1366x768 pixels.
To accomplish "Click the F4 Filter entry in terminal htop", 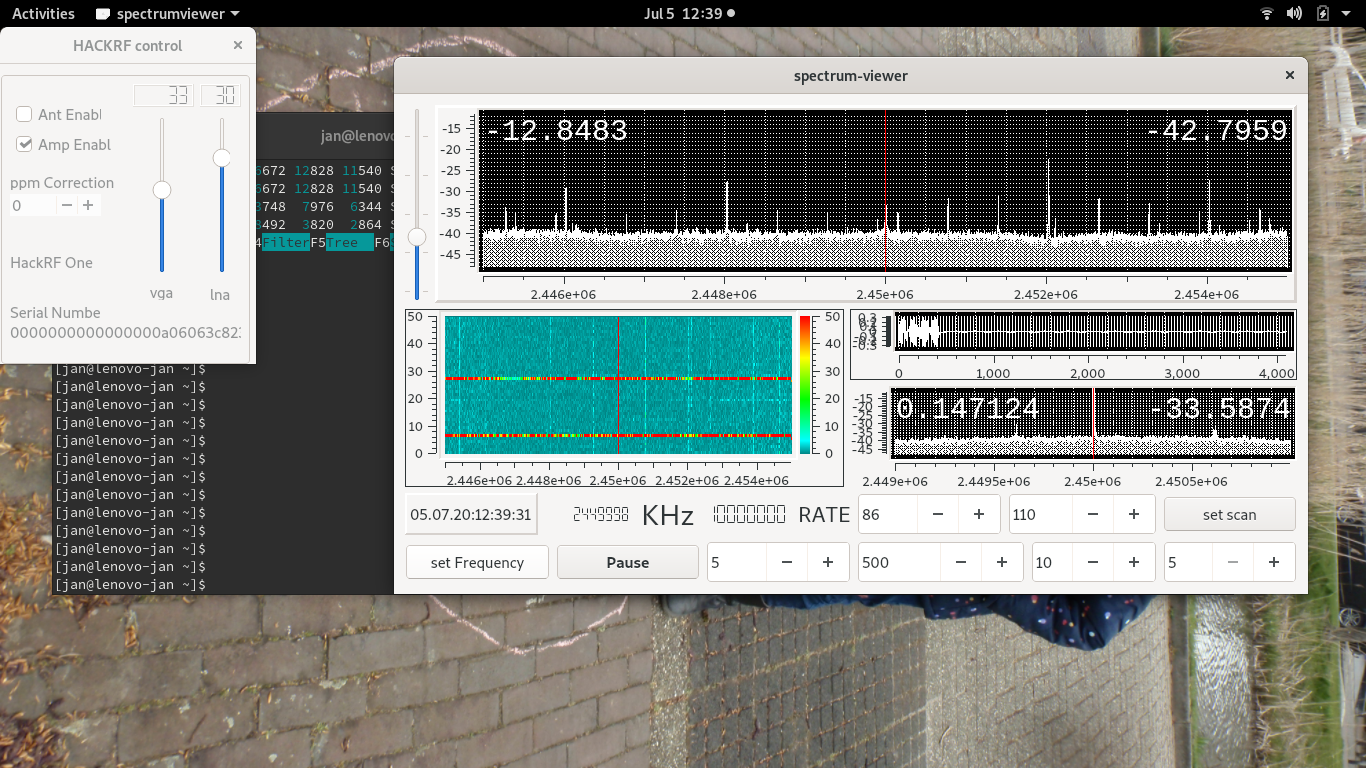I will click(286, 243).
